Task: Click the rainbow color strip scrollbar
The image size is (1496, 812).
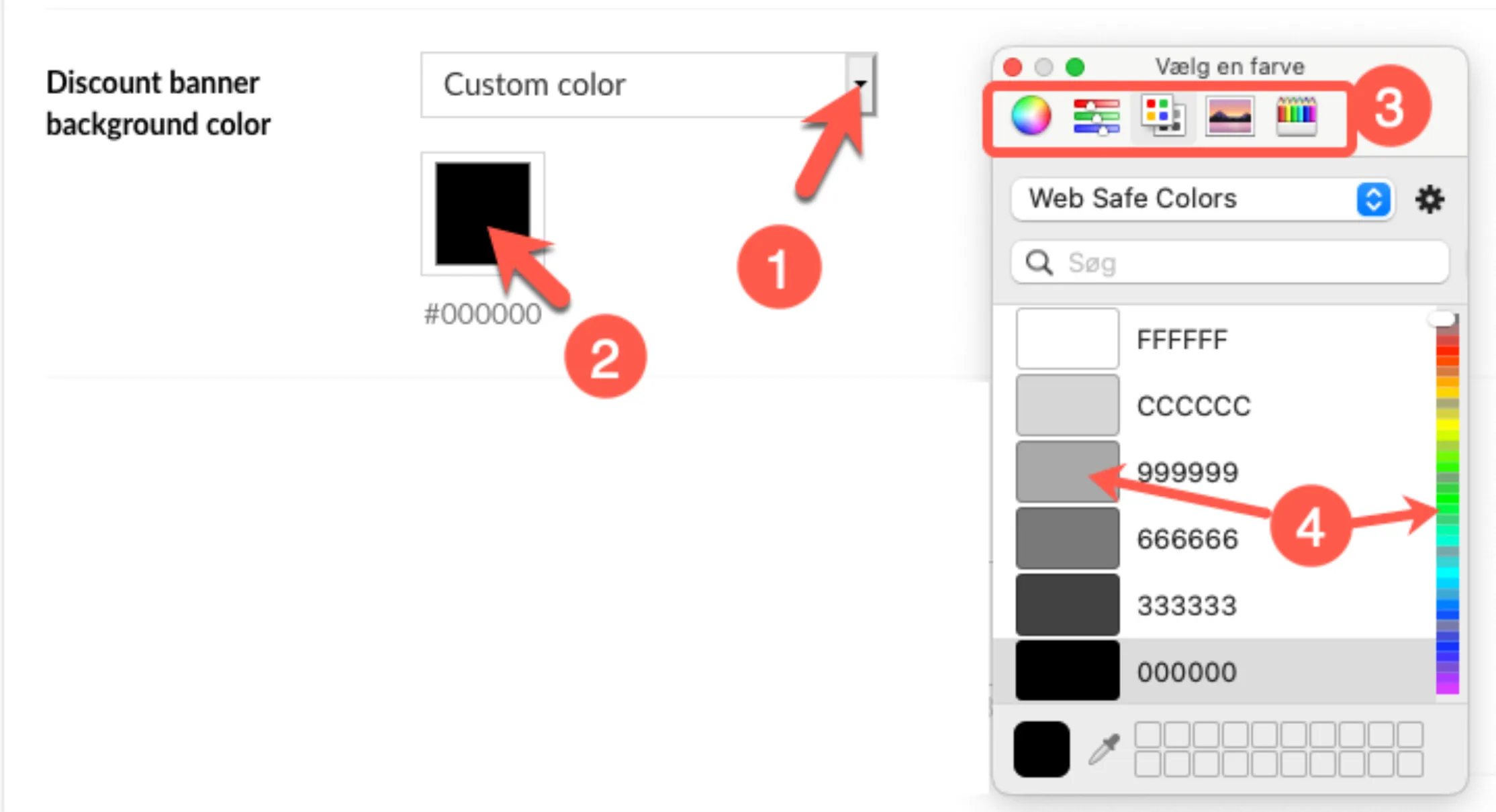Action: pyautogui.click(x=1447, y=505)
